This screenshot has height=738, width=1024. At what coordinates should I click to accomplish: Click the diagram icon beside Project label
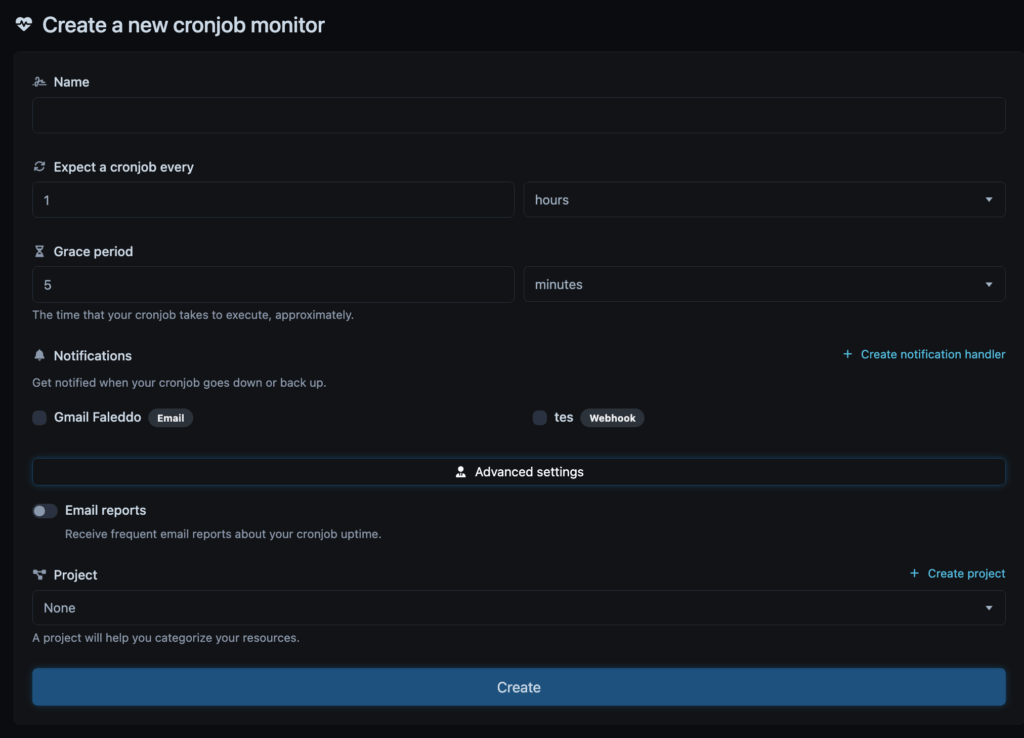[x=40, y=575]
